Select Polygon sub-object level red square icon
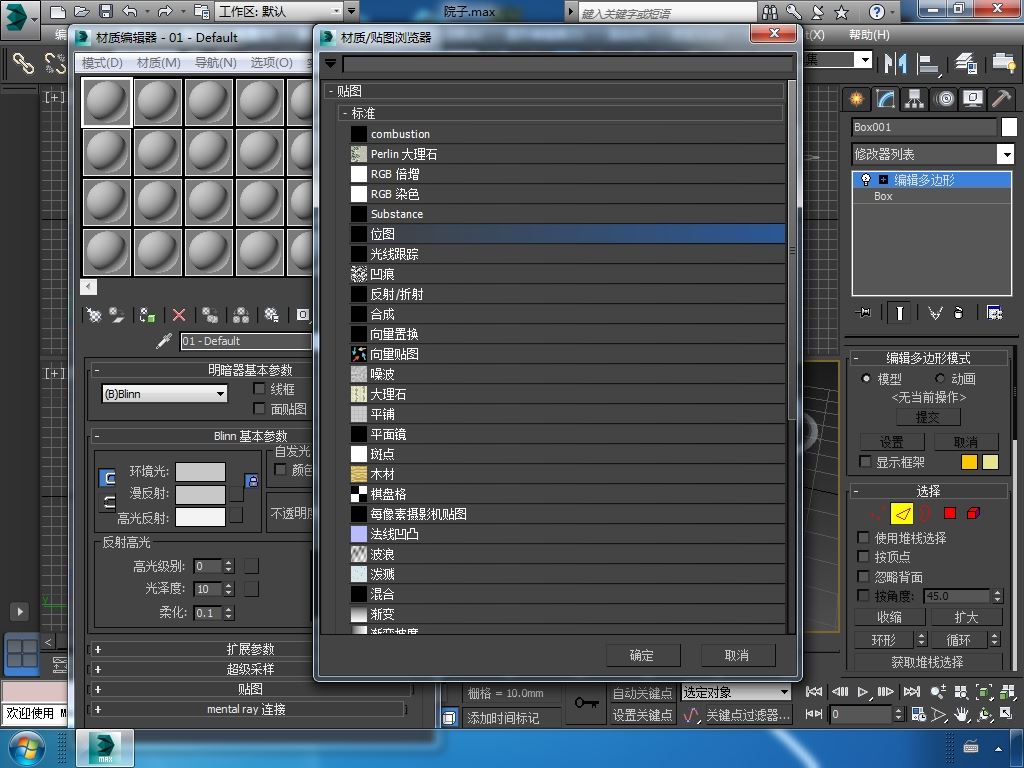The height and width of the screenshot is (768, 1024). click(x=950, y=513)
